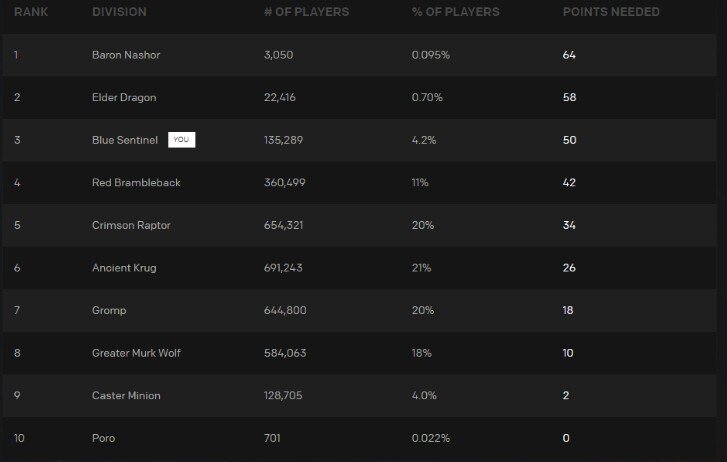
Task: Click the Poro division name
Action: 102,438
